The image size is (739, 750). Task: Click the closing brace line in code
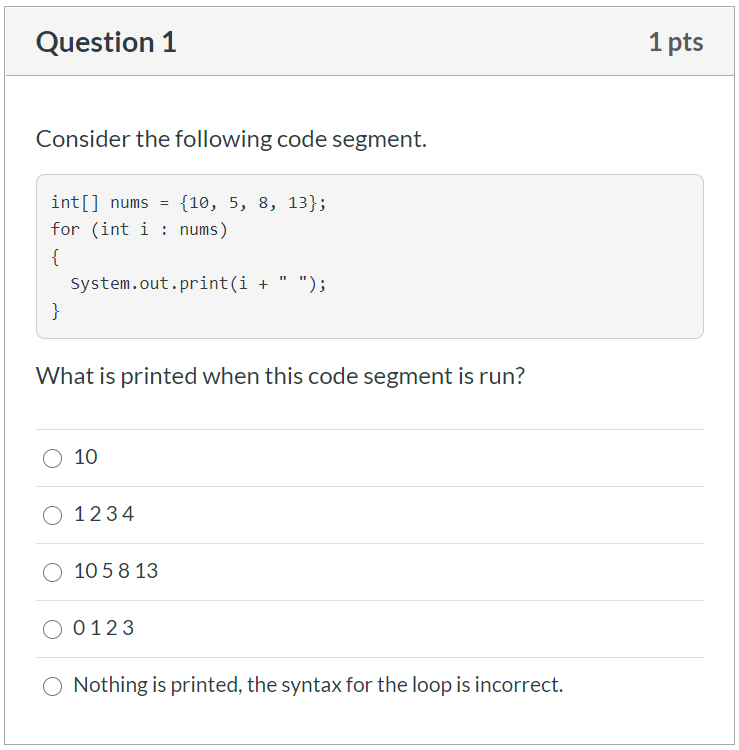55,311
